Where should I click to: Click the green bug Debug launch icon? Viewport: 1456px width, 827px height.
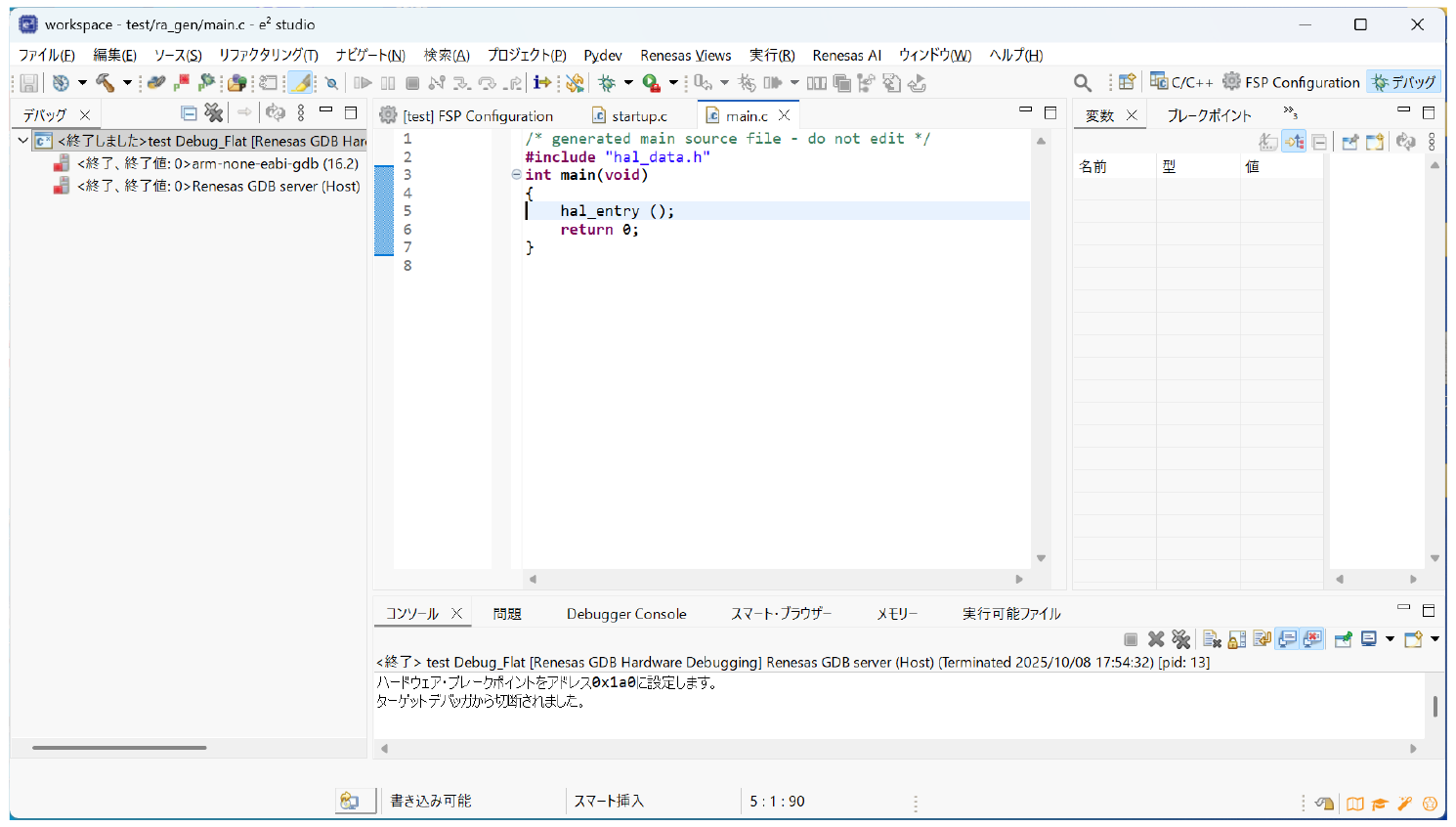(607, 83)
